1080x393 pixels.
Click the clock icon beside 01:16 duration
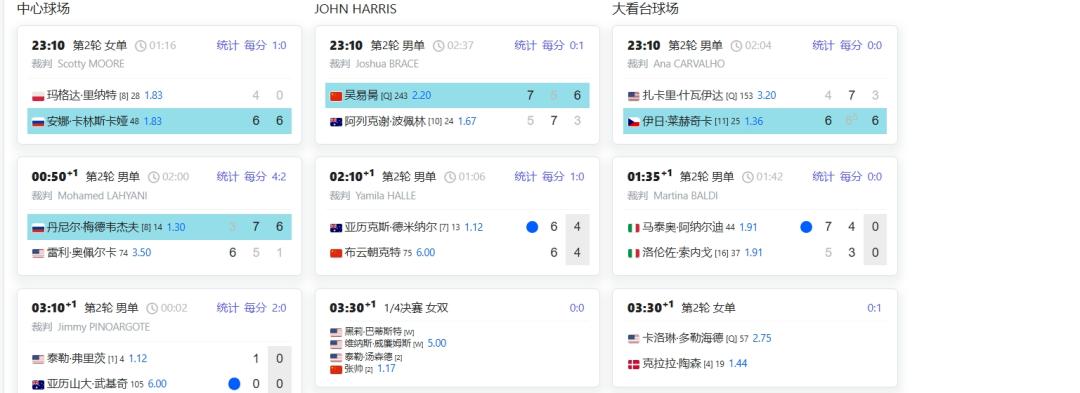[x=141, y=45]
